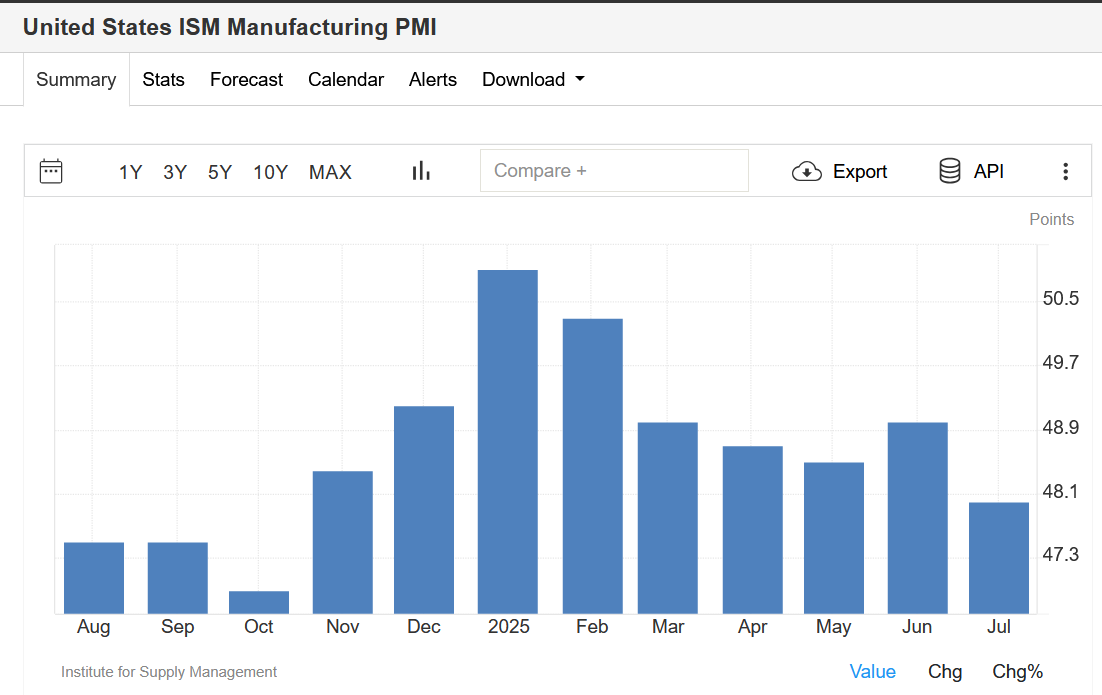
Task: Select the 10Y time range
Action: [x=271, y=172]
